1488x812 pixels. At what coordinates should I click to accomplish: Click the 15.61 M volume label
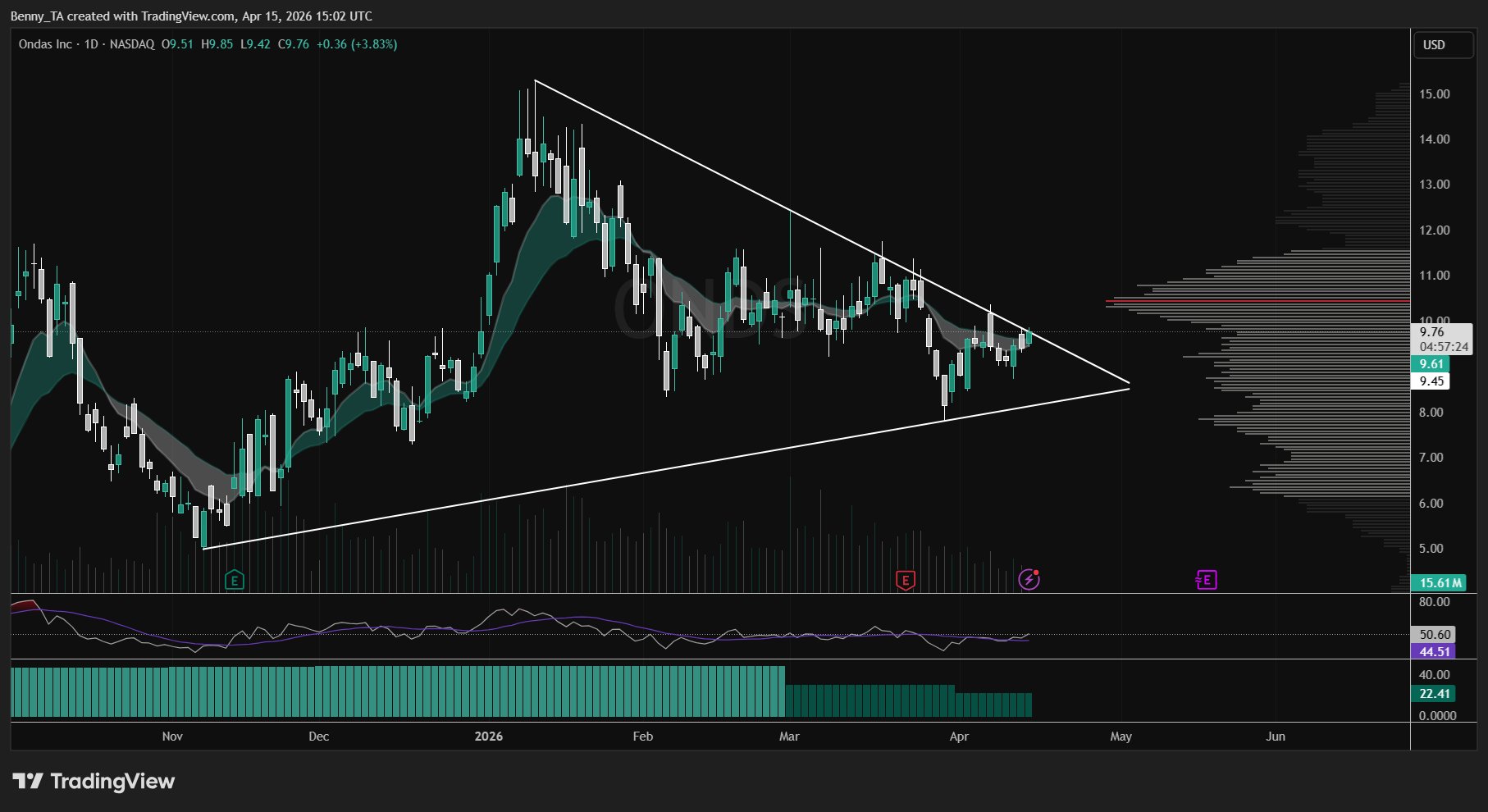[x=1440, y=583]
